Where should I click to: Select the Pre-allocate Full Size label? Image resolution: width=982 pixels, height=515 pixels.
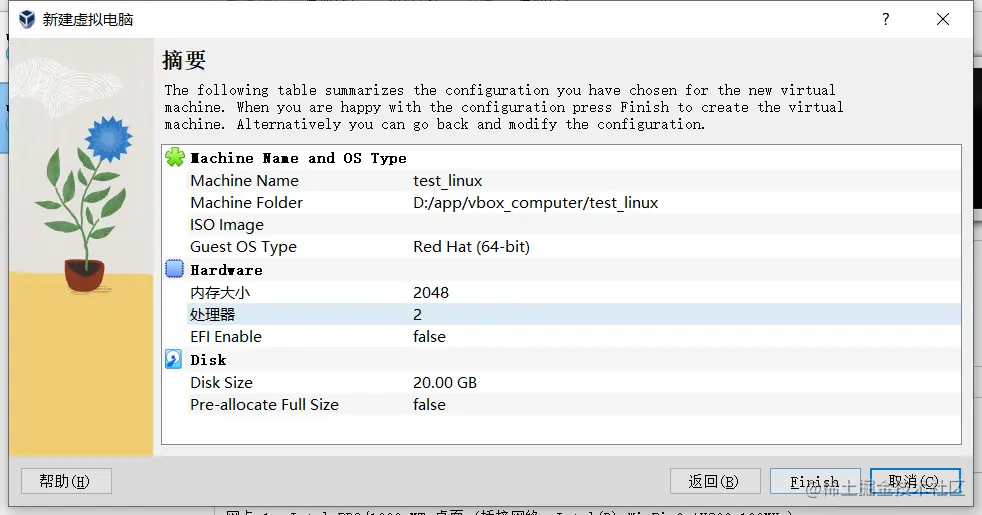264,405
